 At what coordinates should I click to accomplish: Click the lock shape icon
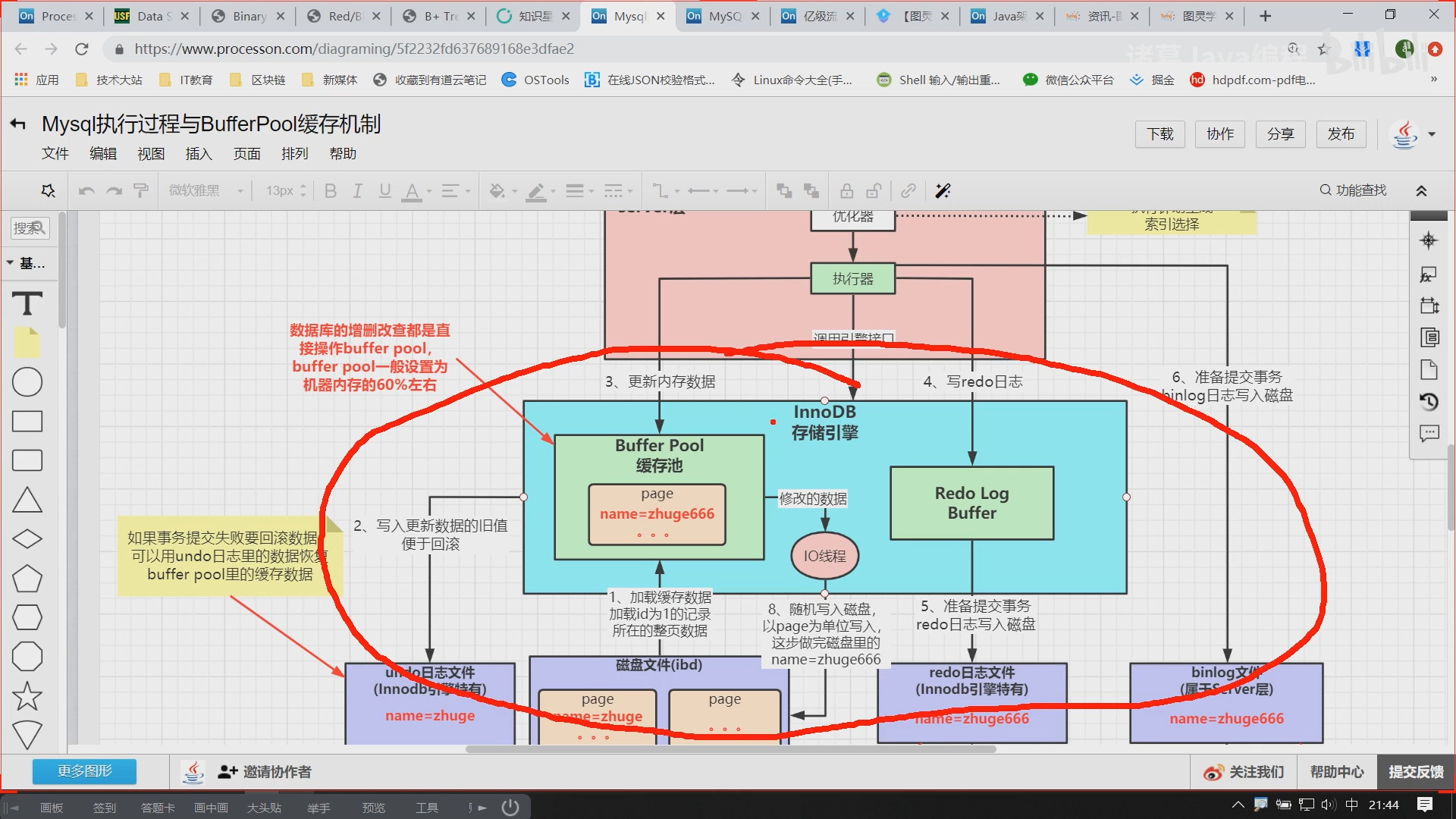click(x=847, y=191)
